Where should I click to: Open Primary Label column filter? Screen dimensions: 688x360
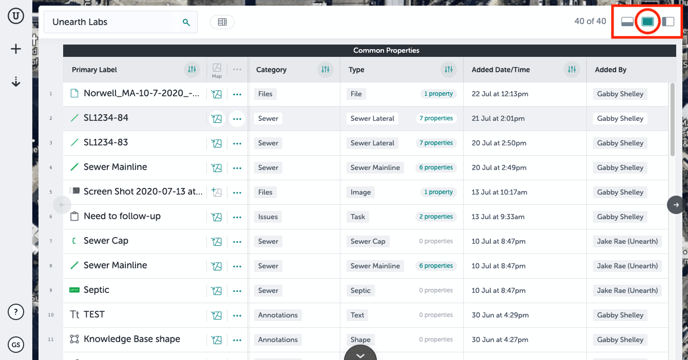pos(192,69)
